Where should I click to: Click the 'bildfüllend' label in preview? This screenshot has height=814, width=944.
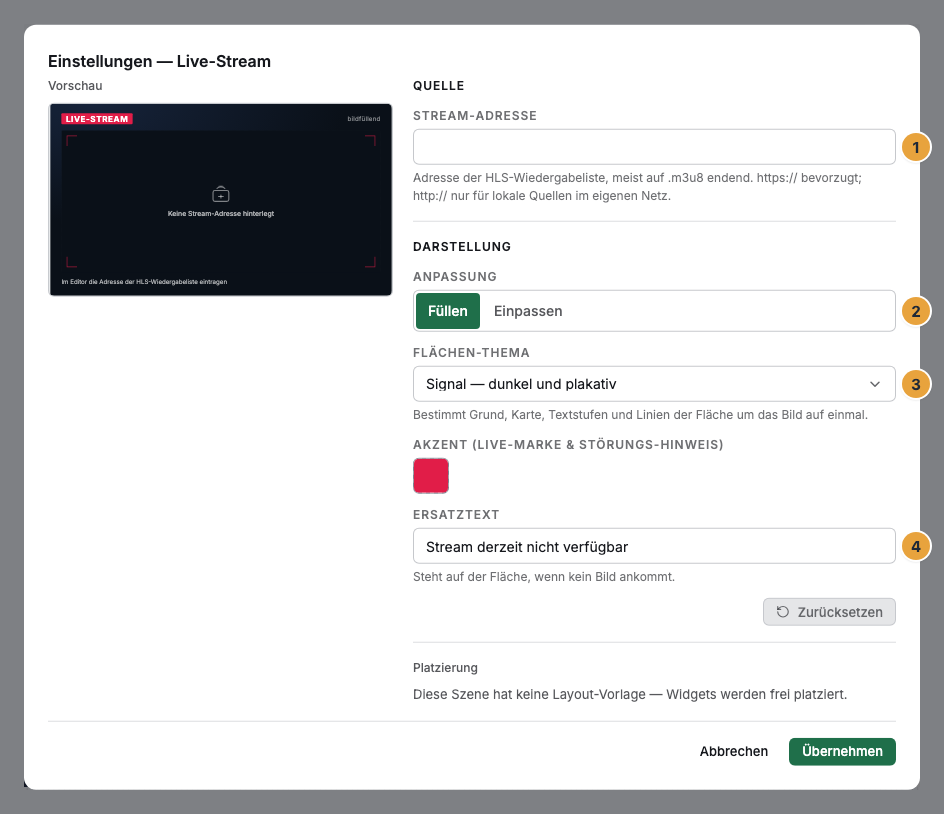click(x=364, y=119)
